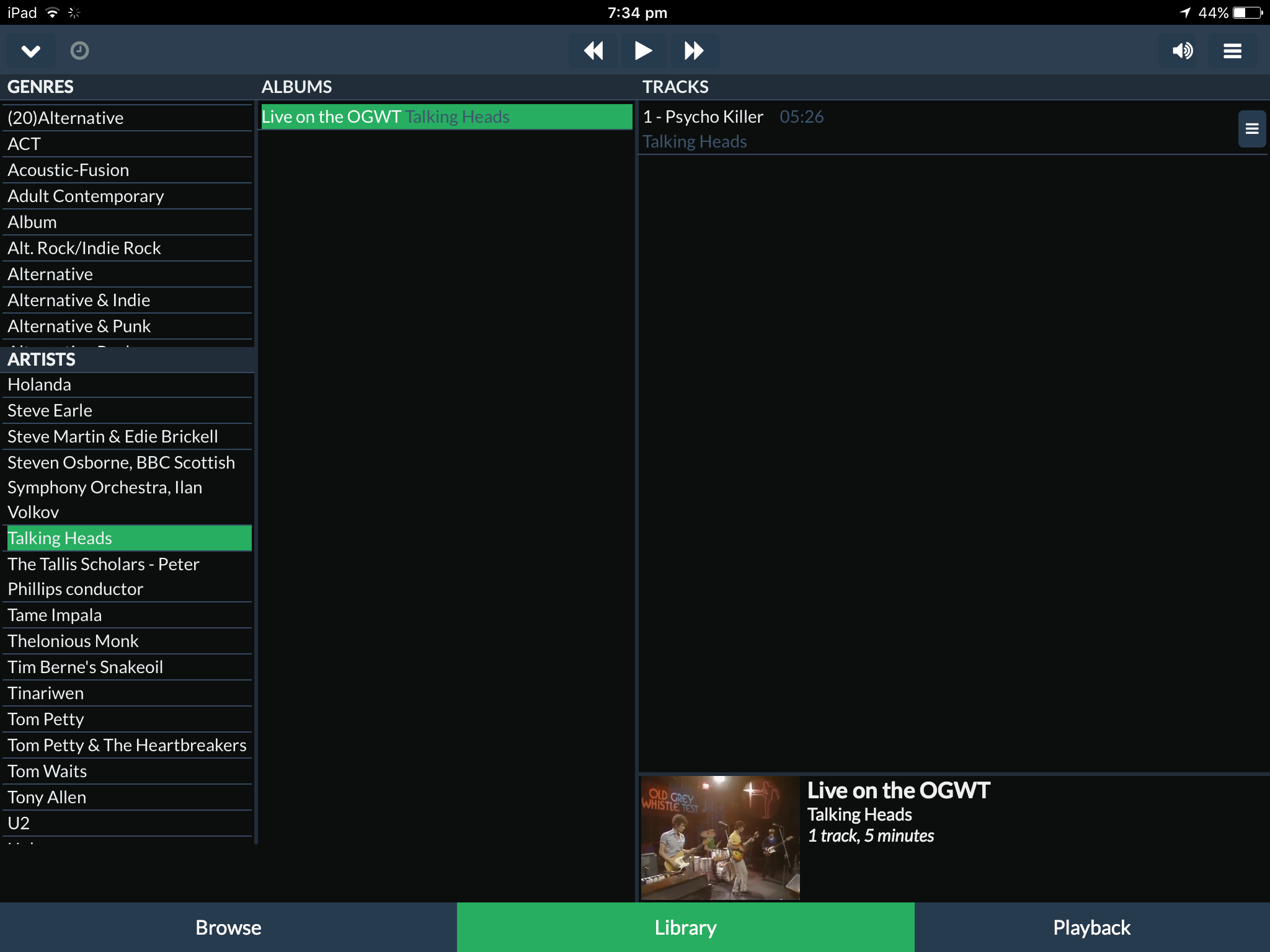Select Tom Petty & The Heartbreakers

coord(128,745)
